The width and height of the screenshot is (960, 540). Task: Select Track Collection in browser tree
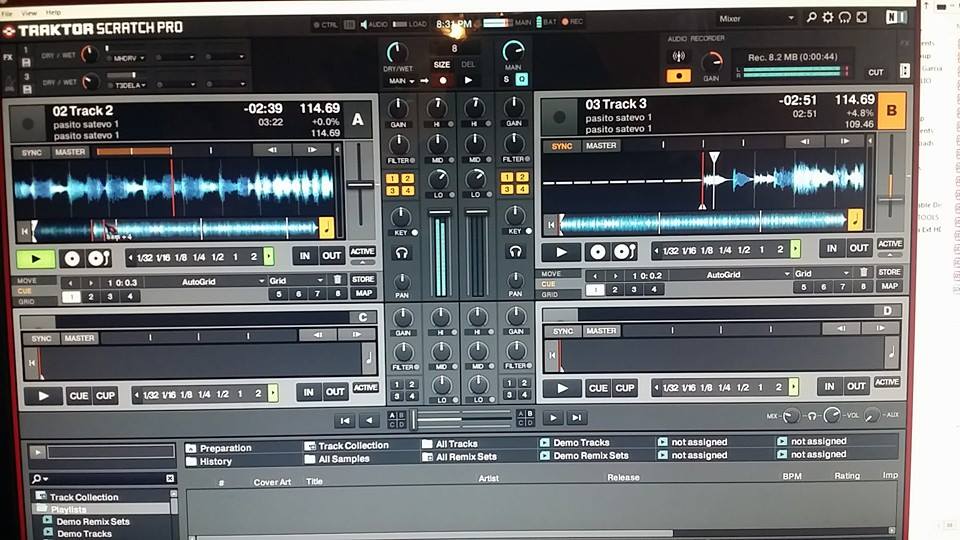[x=84, y=497]
